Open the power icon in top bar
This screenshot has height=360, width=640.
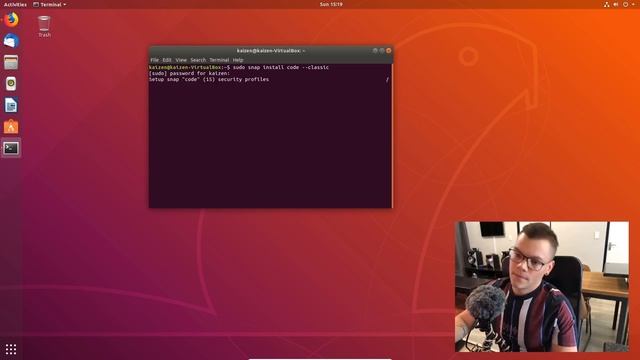coord(625,4)
